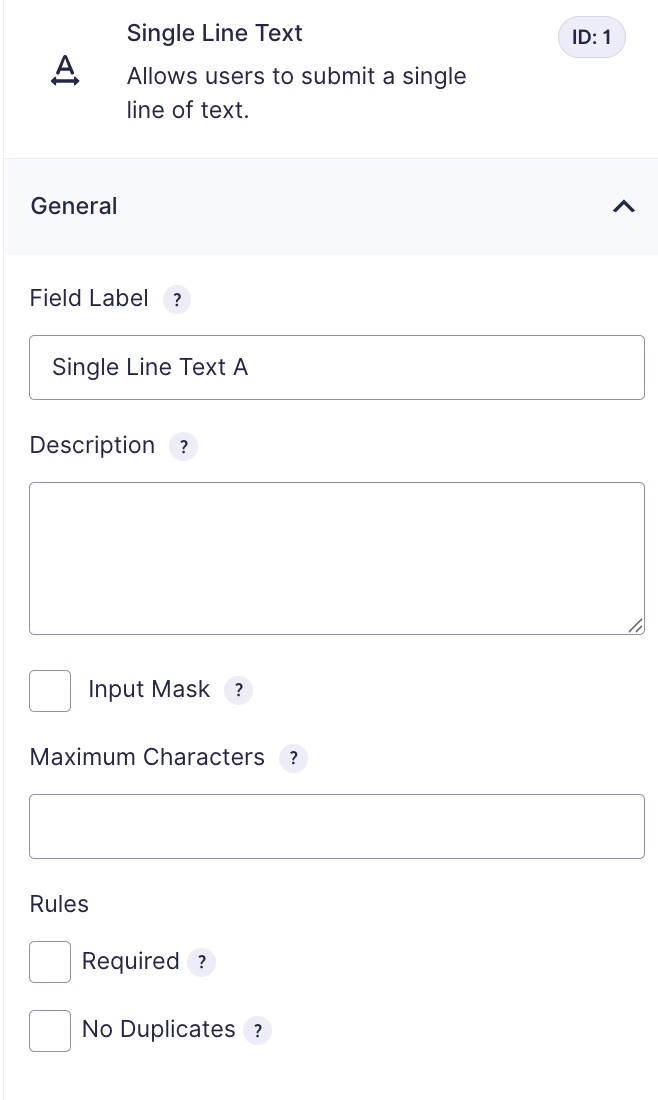Click the Required label text
The width and height of the screenshot is (658, 1100).
[x=130, y=961]
